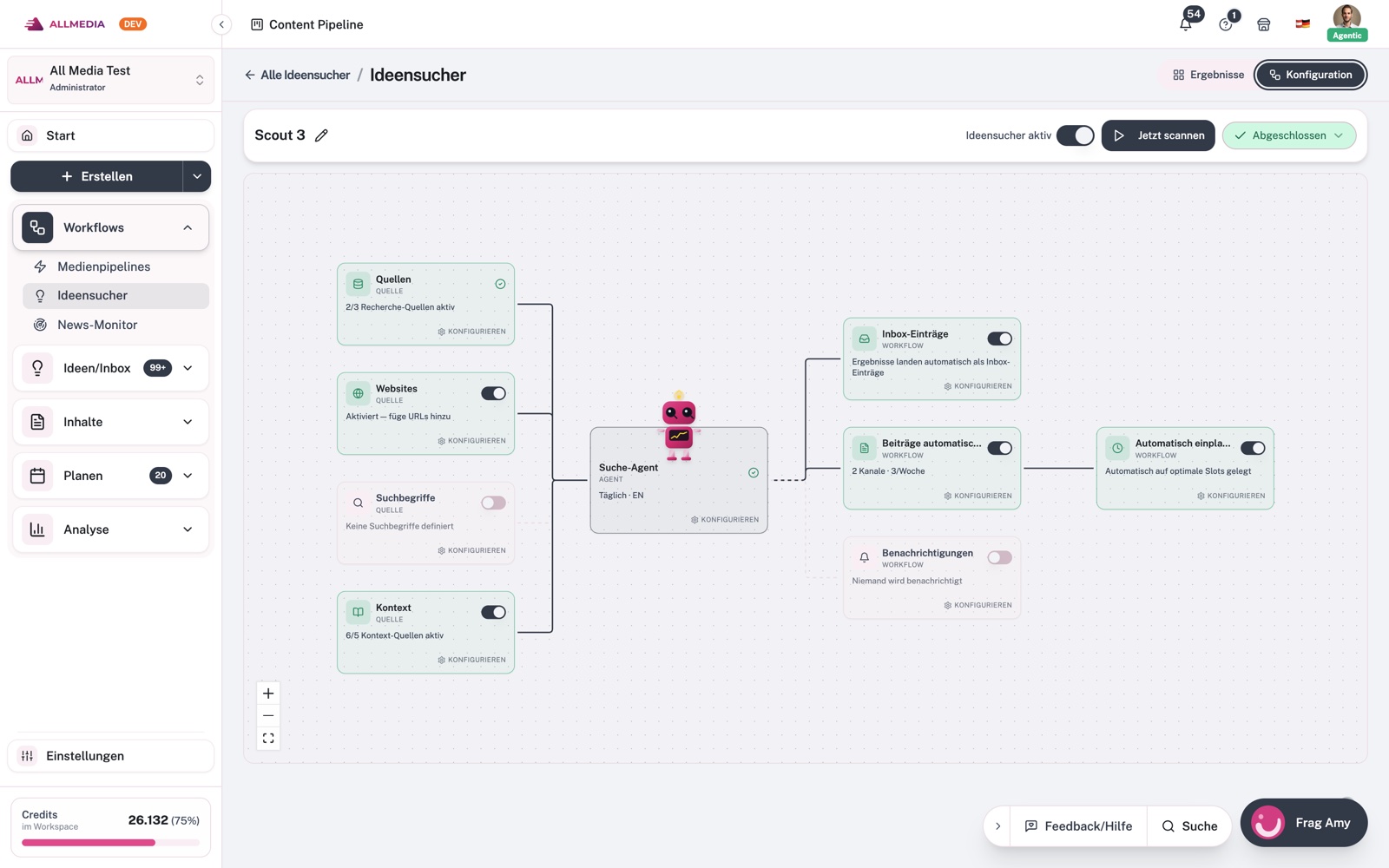
Task: Disable the Websites source toggle
Action: 493,393
